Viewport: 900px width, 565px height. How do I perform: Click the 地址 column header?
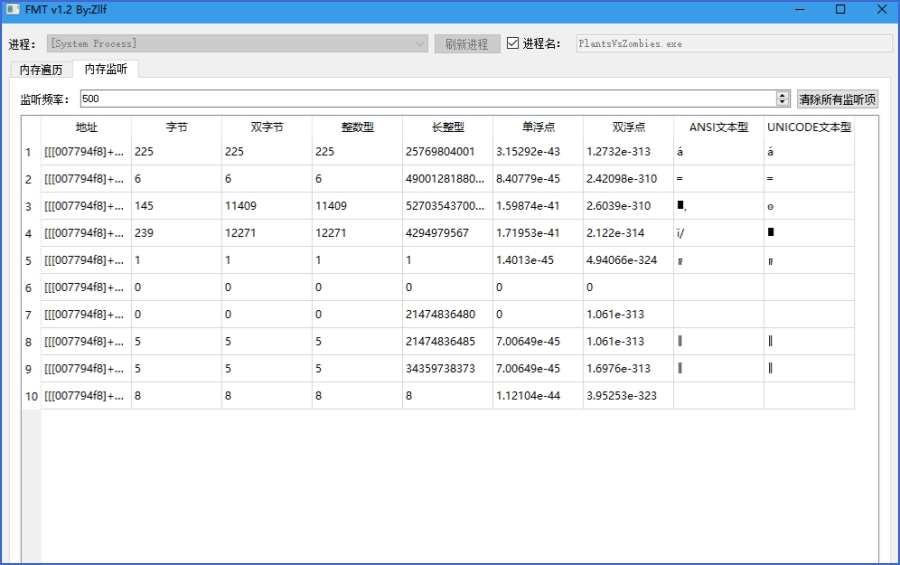click(86, 127)
